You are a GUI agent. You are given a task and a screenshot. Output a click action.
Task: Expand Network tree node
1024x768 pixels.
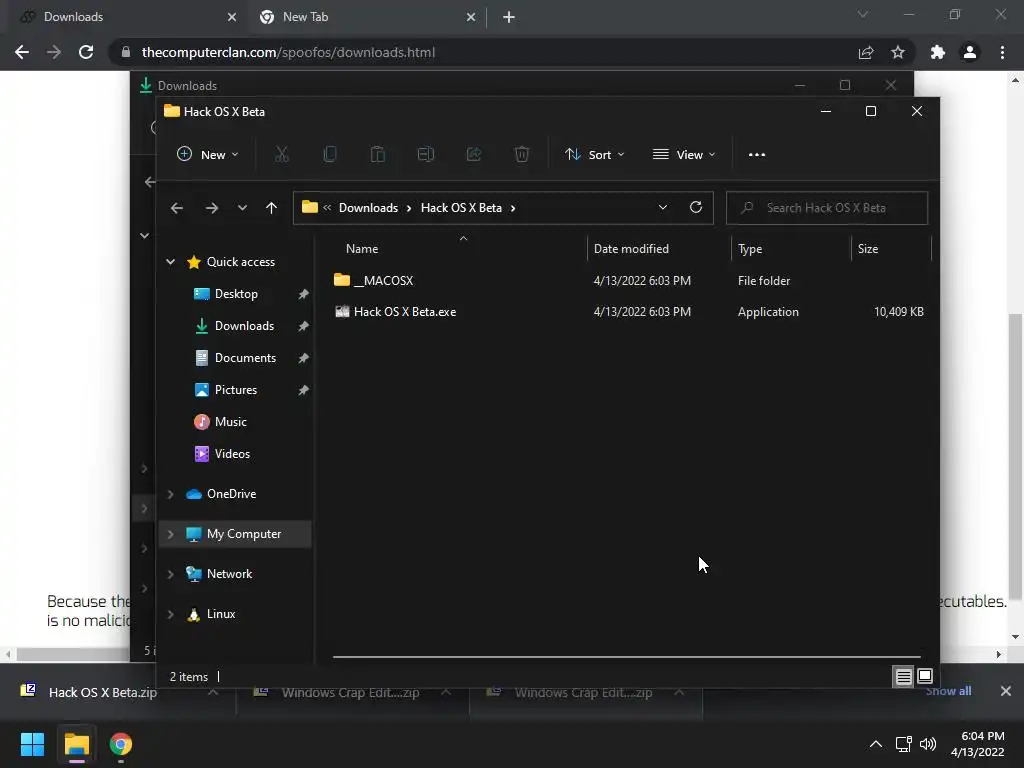point(170,574)
